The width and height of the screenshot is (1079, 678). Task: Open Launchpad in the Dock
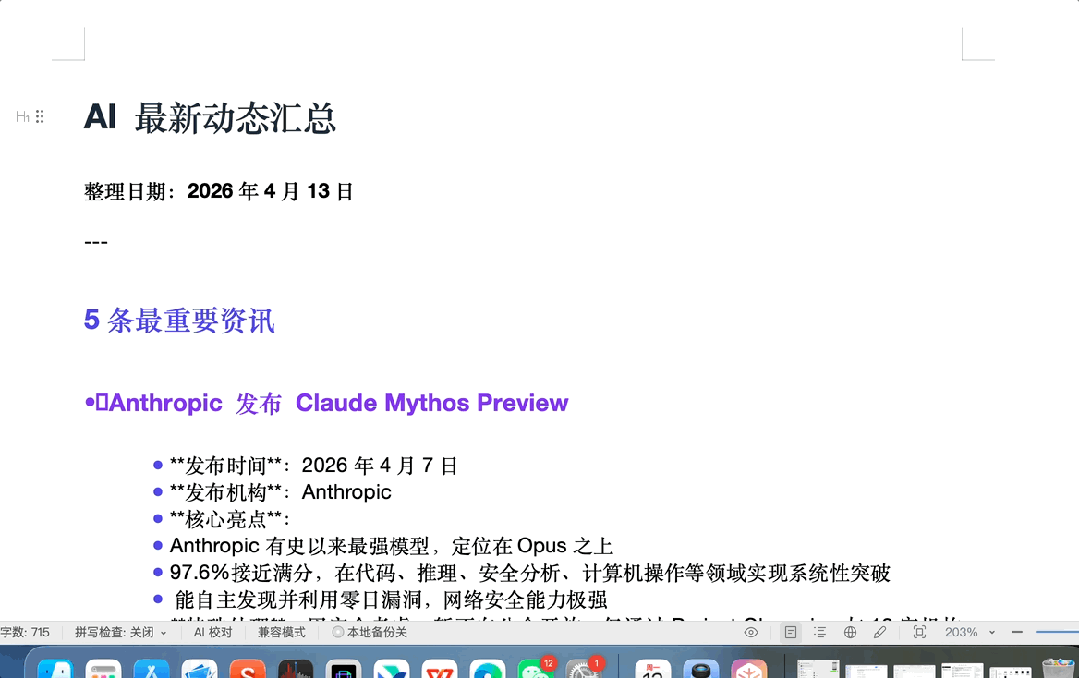click(x=103, y=670)
